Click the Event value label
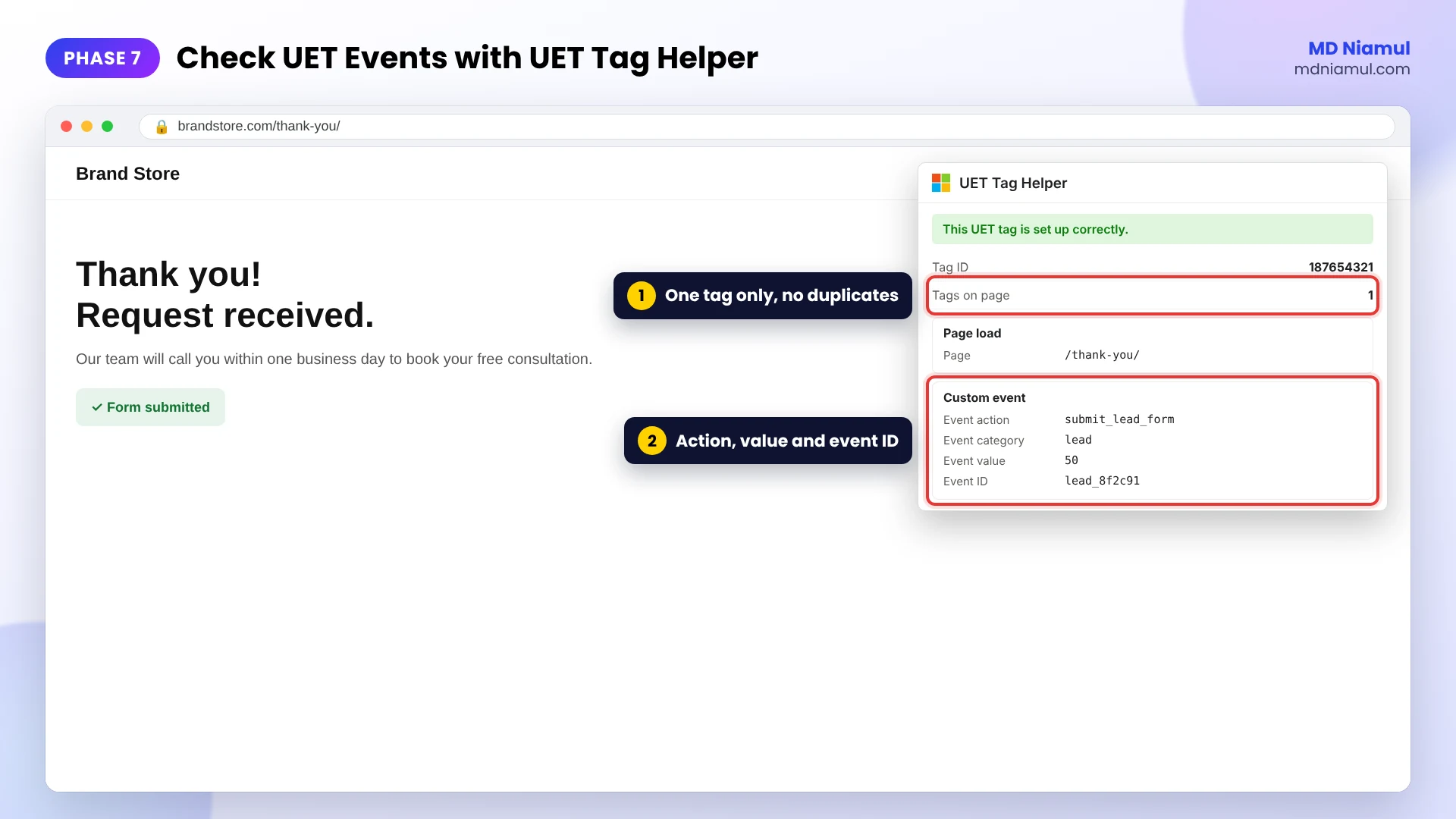Image resolution: width=1456 pixels, height=819 pixels. click(974, 461)
